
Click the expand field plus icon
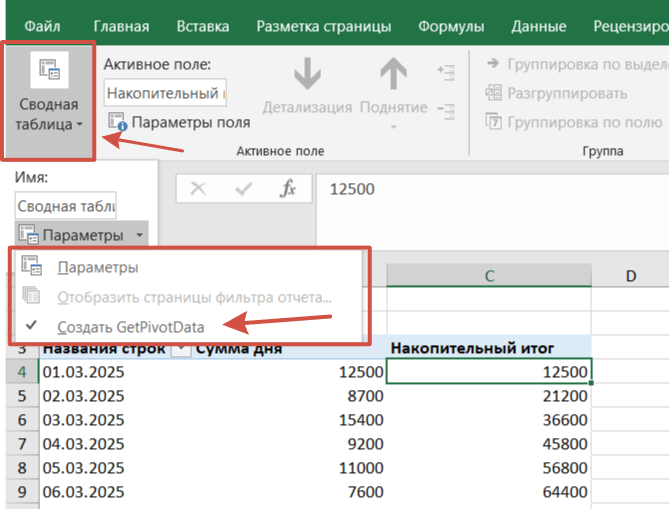446,72
